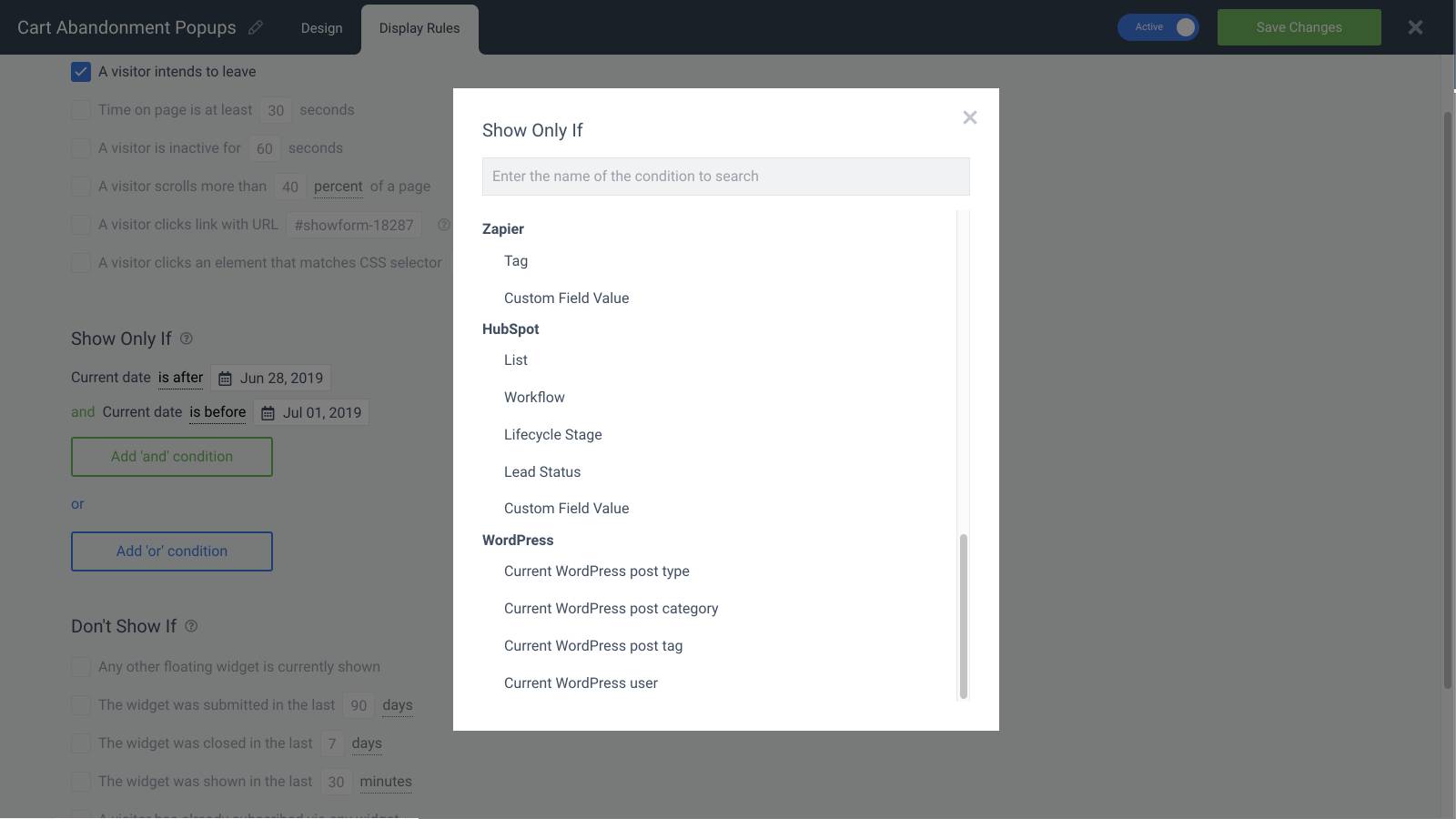
Task: Click the Save Changes button
Action: [x=1299, y=27]
